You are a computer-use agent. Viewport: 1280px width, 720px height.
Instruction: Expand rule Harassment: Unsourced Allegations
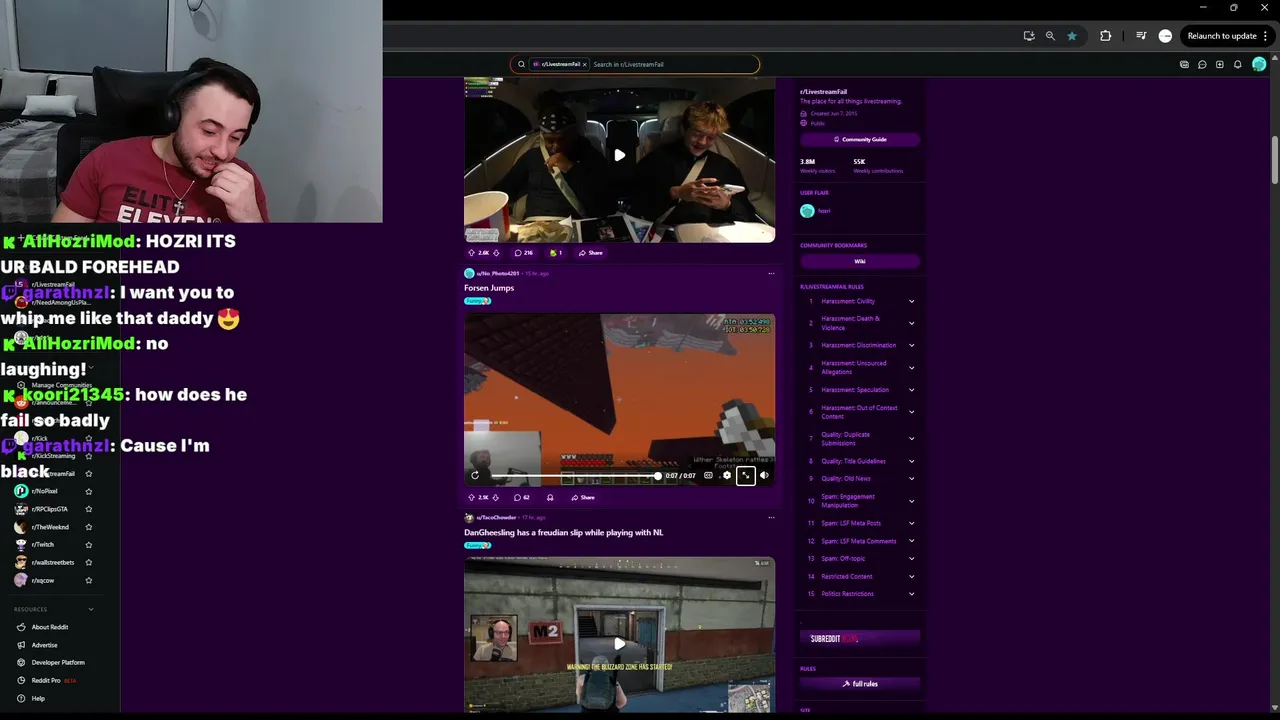(x=911, y=367)
